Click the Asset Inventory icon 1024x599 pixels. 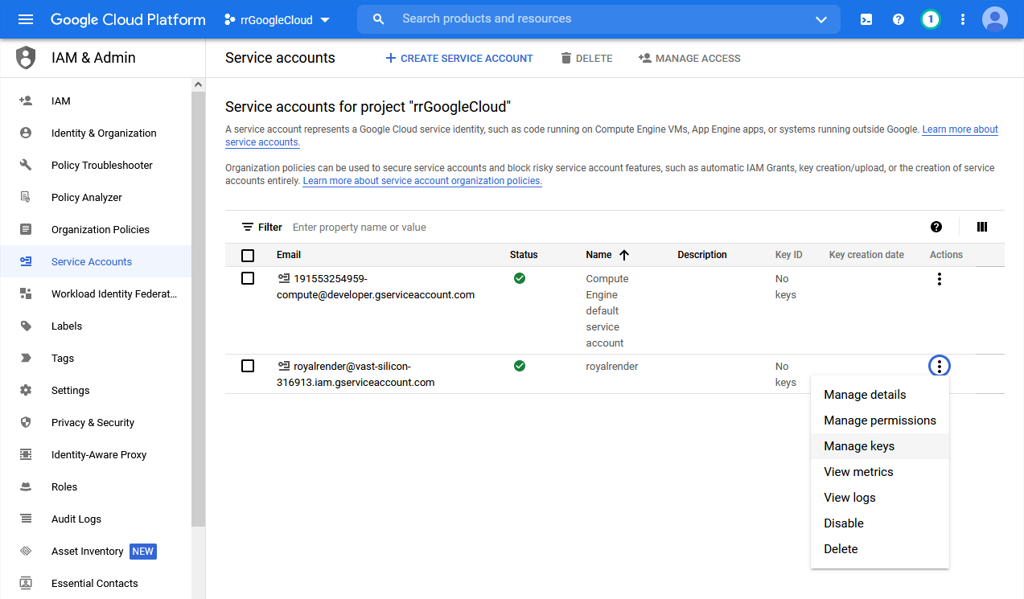(25, 551)
